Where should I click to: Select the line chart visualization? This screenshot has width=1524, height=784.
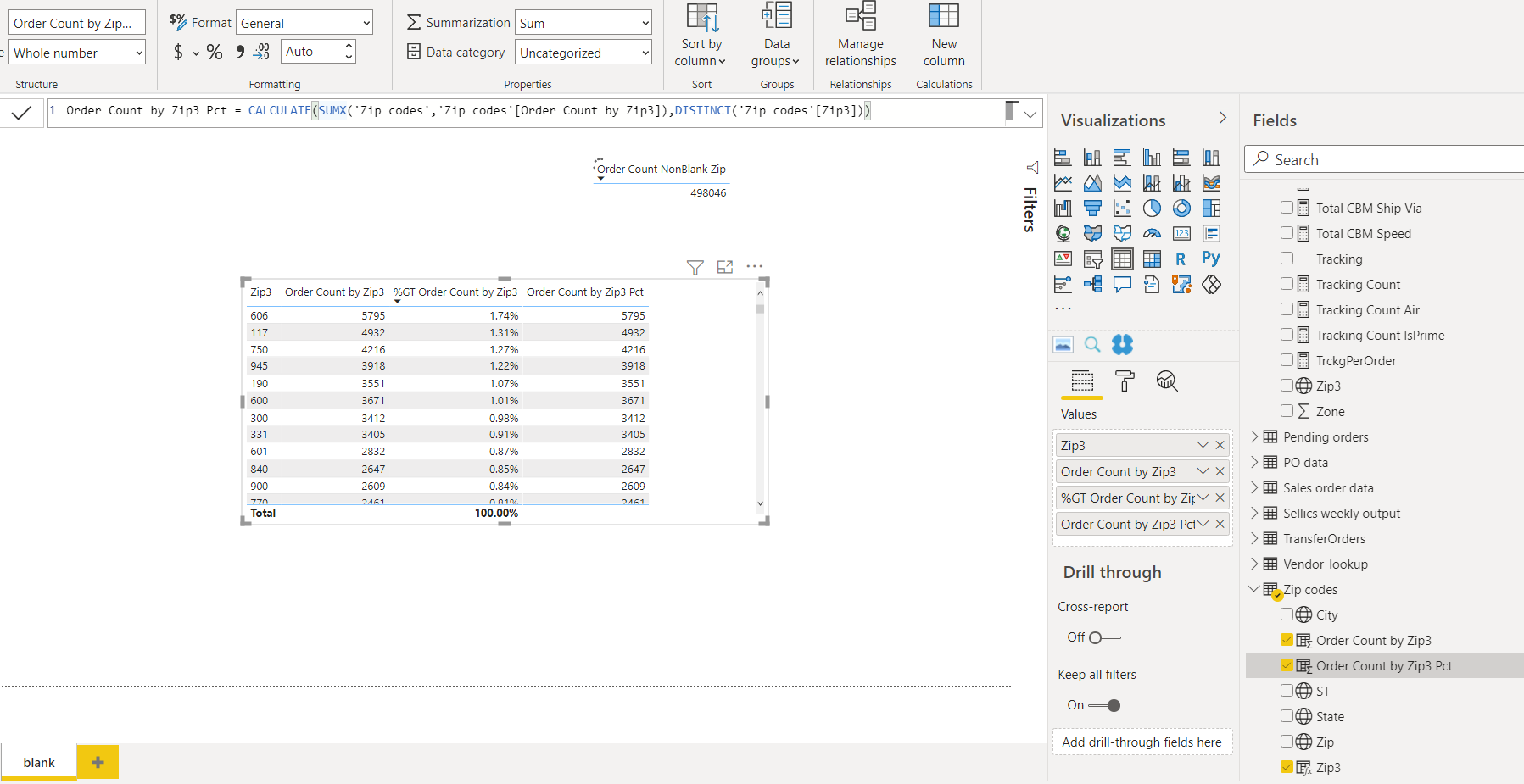point(1063,182)
